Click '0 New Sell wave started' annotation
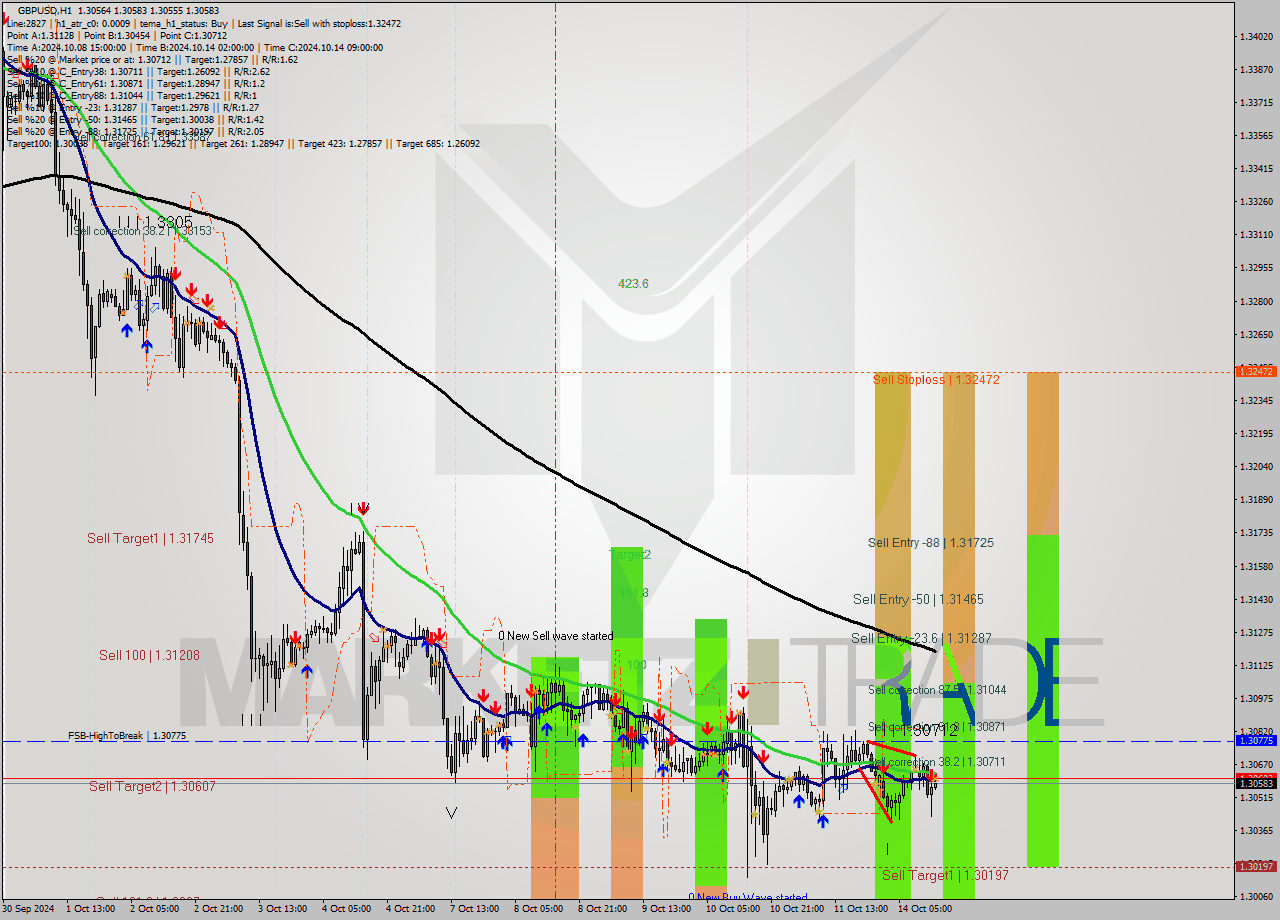The width and height of the screenshot is (1280, 920). pyautogui.click(x=556, y=636)
